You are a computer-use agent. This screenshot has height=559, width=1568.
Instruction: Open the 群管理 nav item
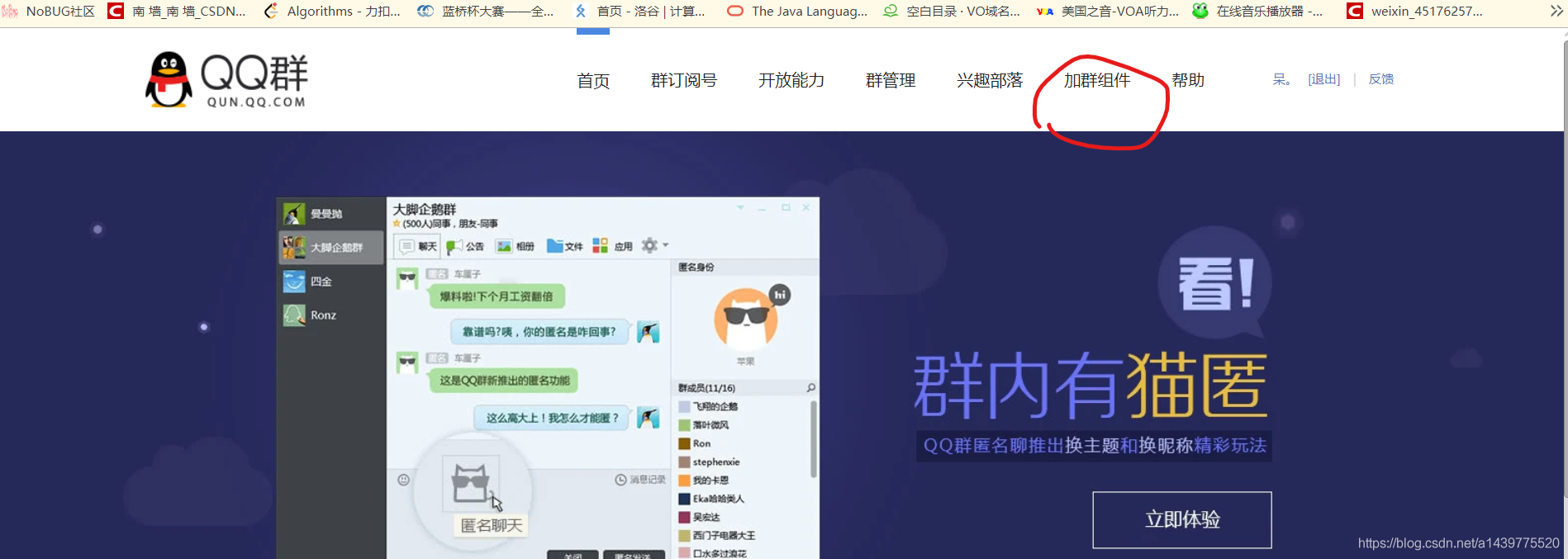pos(891,80)
